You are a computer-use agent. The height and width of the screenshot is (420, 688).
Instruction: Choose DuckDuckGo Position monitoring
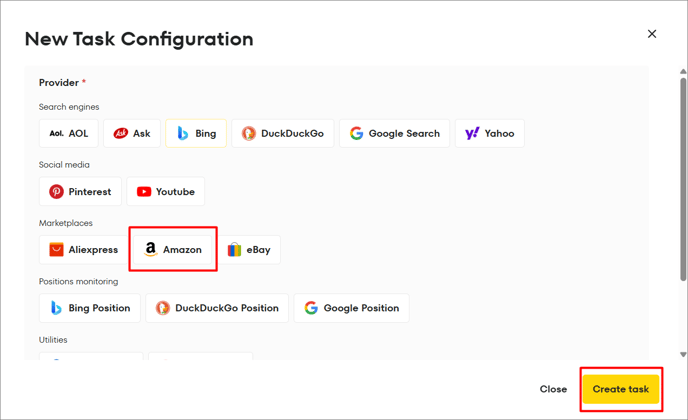[217, 308]
